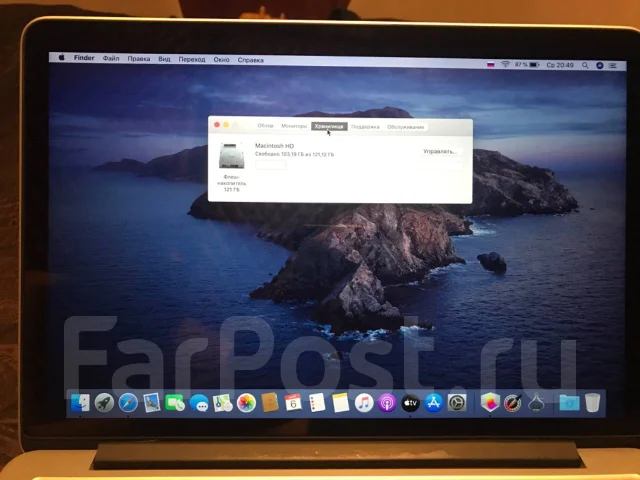Open System Preferences gear in dock
Viewport: 640px width, 480px height.
coord(457,403)
